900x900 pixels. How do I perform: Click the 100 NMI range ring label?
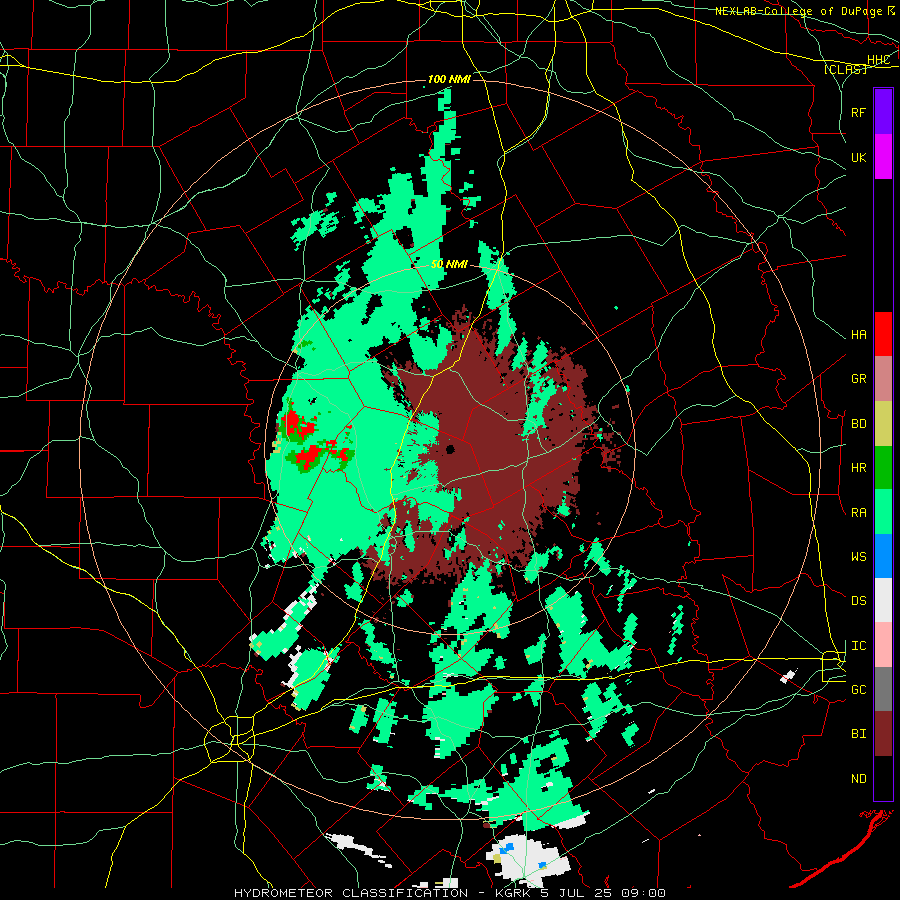(x=449, y=79)
